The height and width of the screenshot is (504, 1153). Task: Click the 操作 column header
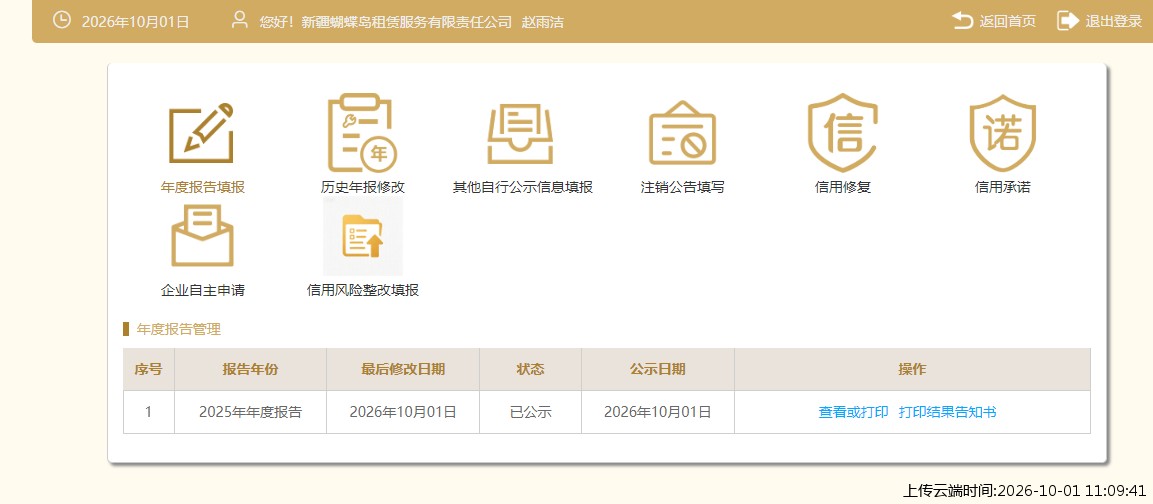[912, 369]
